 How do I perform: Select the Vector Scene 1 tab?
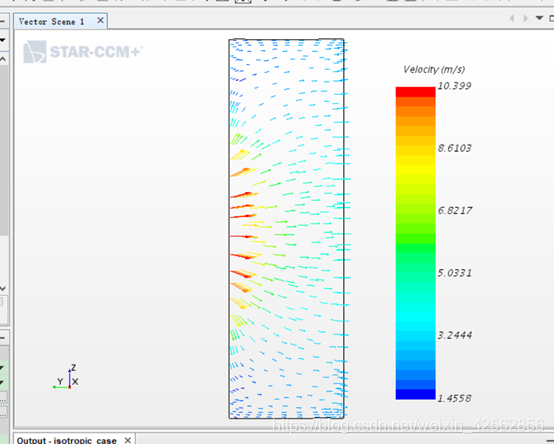tap(52, 22)
